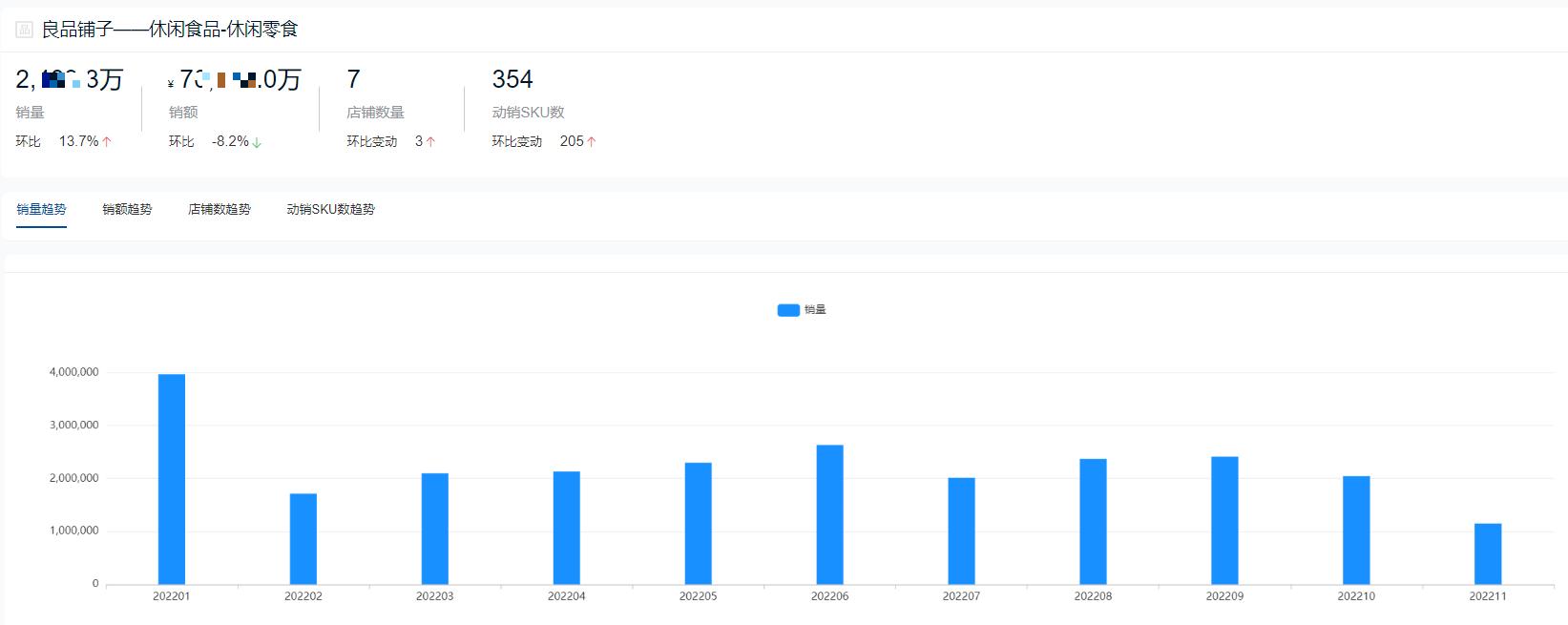
Task: Click the 店铺数量 value 7
Action: point(354,79)
